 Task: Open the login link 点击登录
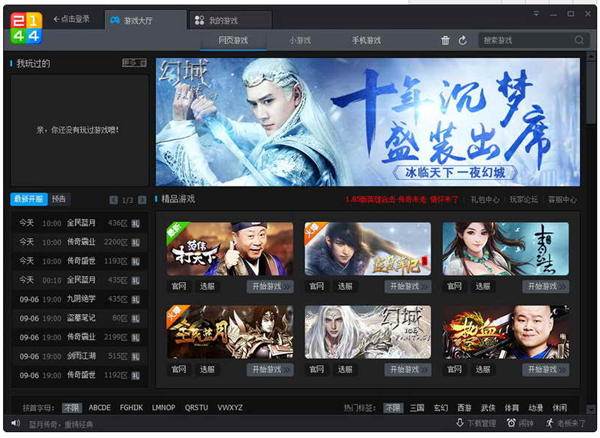point(72,19)
